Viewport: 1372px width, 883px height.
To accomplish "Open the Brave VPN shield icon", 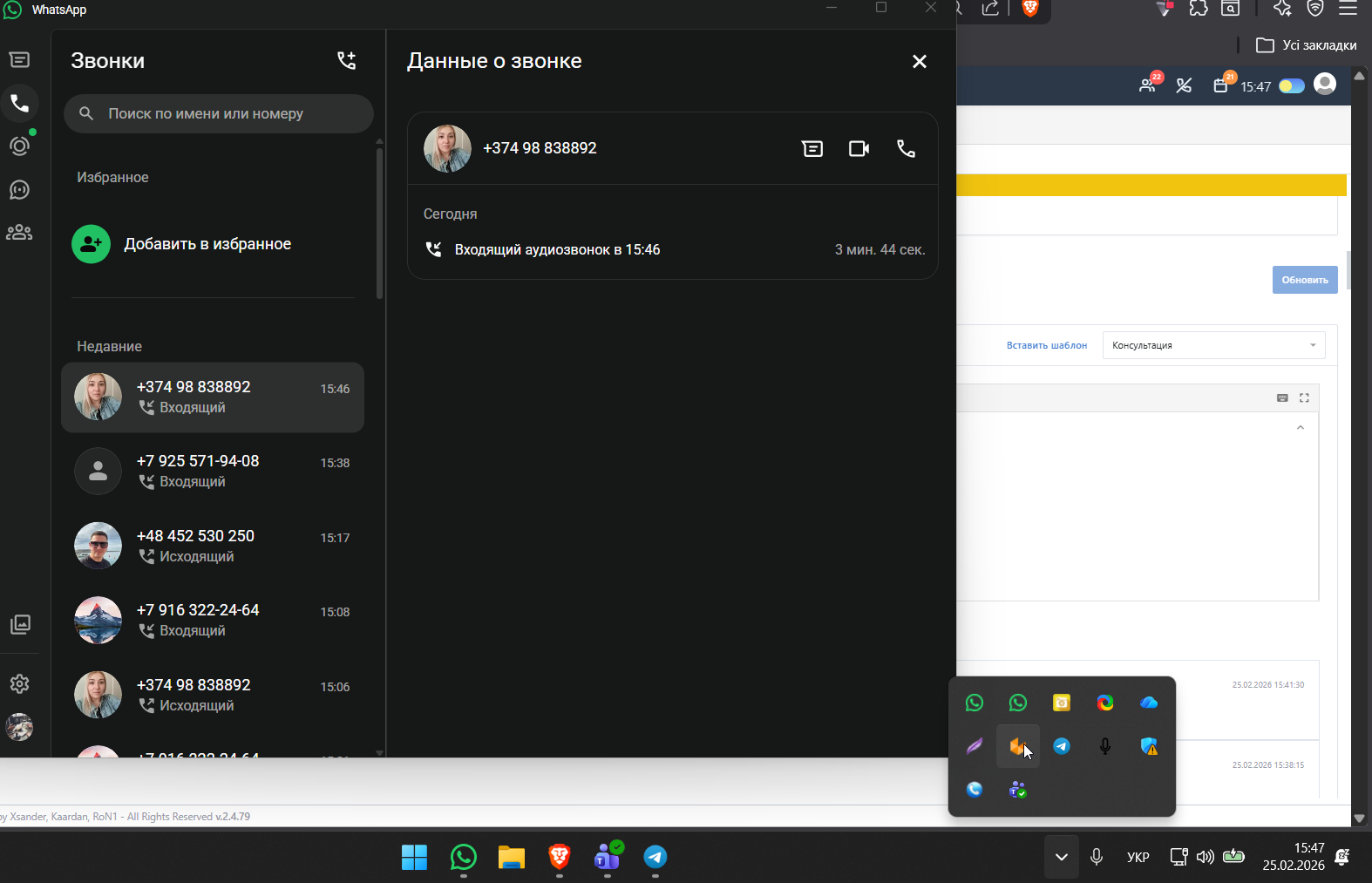I will pos(1315,9).
